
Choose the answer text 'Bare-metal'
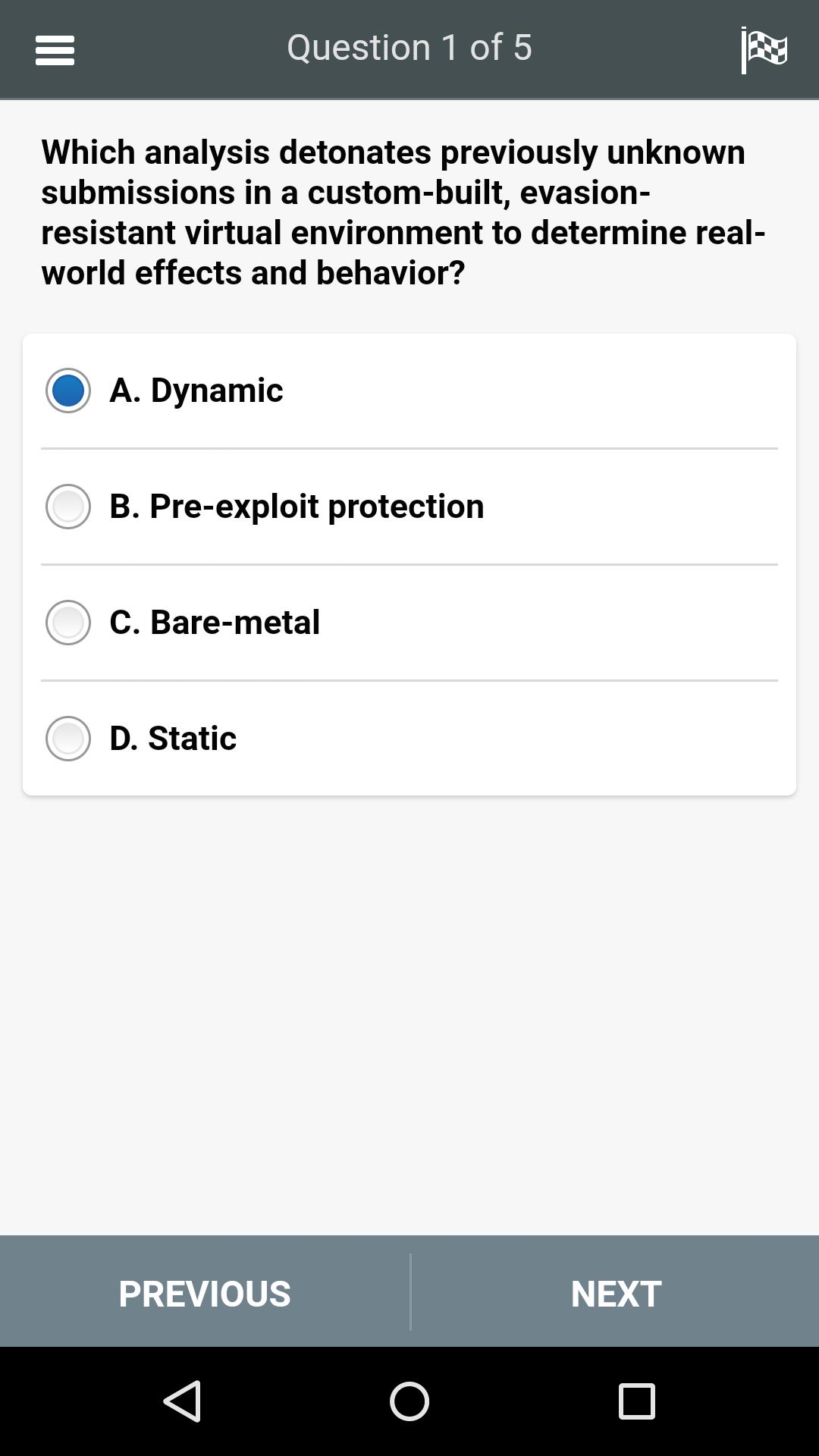click(x=235, y=623)
